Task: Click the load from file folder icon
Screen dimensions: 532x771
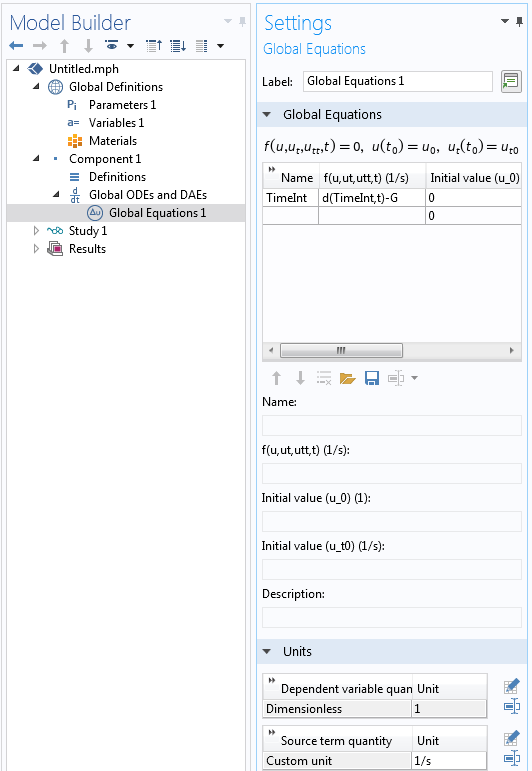Action: (348, 378)
